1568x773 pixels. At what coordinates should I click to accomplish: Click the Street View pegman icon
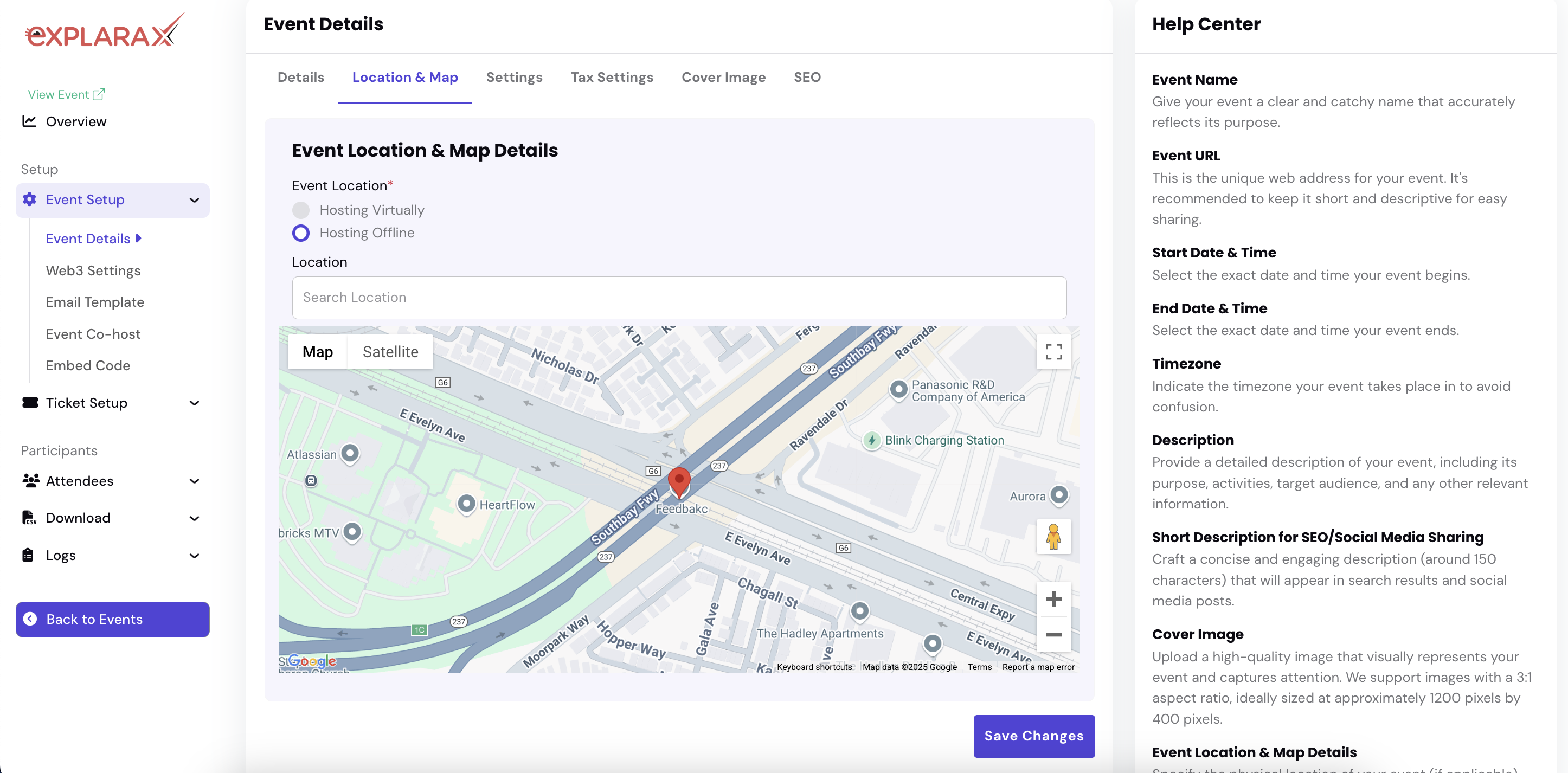[x=1053, y=536]
